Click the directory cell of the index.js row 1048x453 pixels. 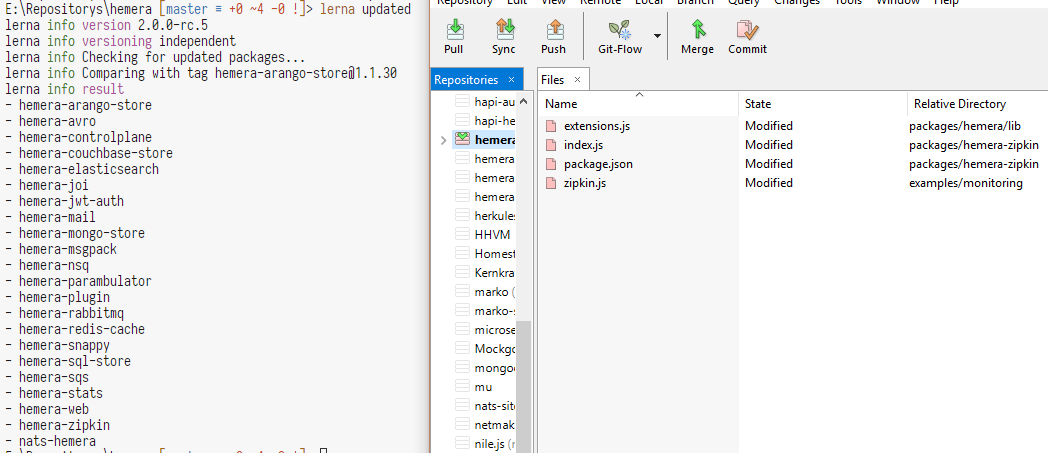click(974, 144)
